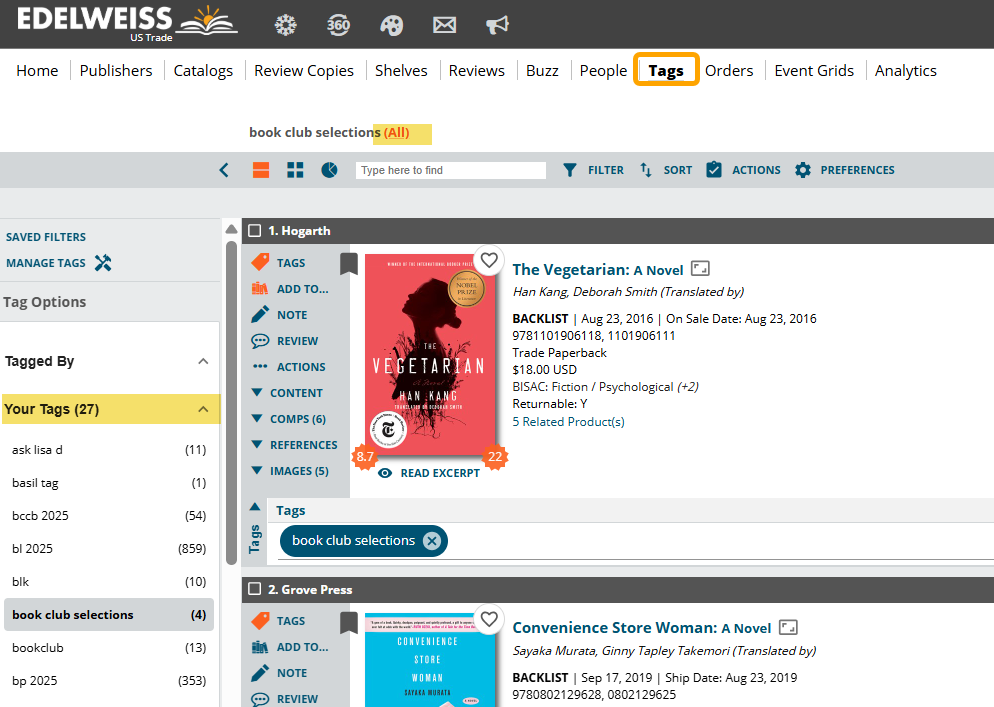
Task: Select the checkbox for 1. Hogarth
Action: (255, 231)
